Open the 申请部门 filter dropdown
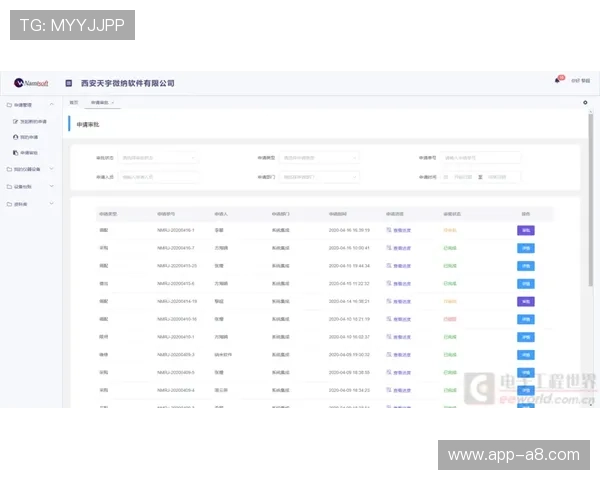This screenshot has height=480, width=600. (x=320, y=177)
